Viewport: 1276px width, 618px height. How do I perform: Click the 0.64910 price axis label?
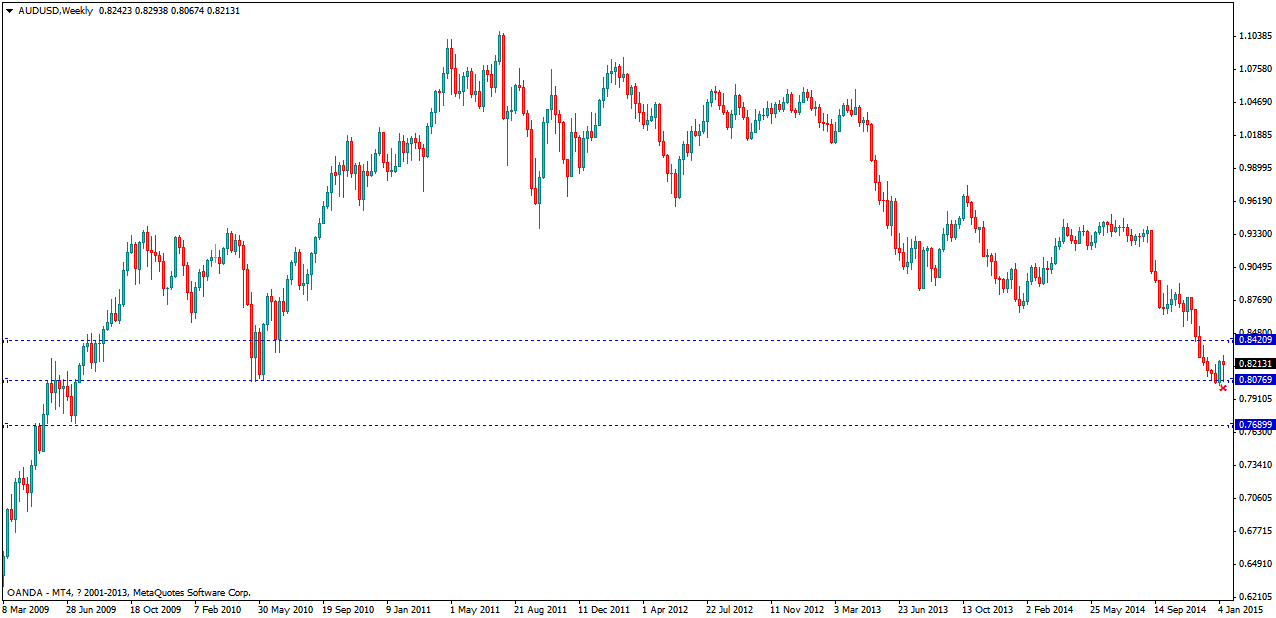pyautogui.click(x=1255, y=564)
